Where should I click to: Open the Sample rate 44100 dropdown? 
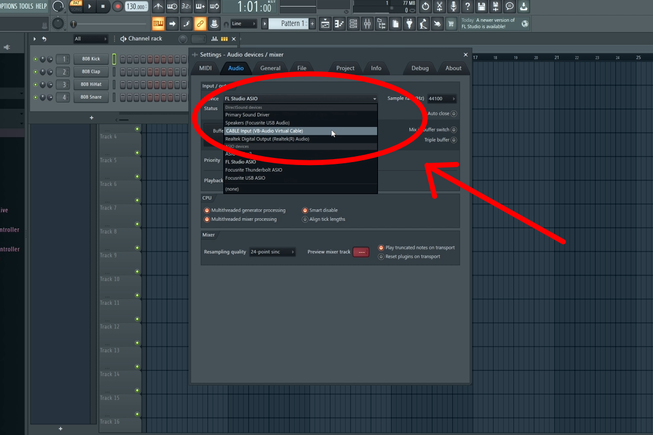coord(442,99)
